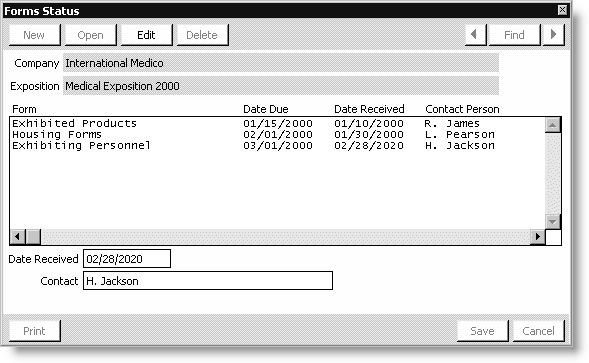
Task: Click the Save button
Action: coord(483,331)
